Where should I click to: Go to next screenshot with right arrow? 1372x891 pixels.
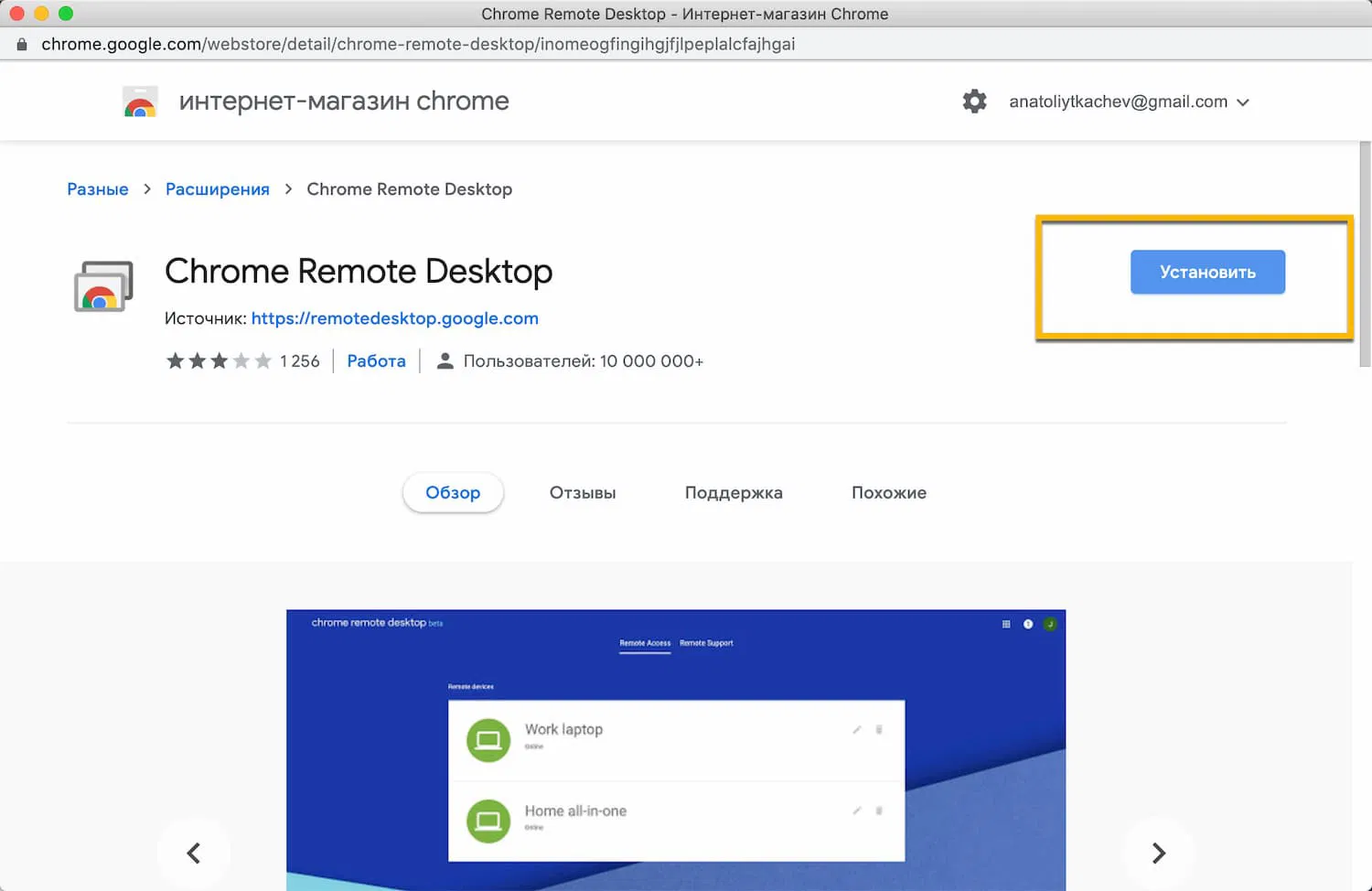(x=1159, y=853)
